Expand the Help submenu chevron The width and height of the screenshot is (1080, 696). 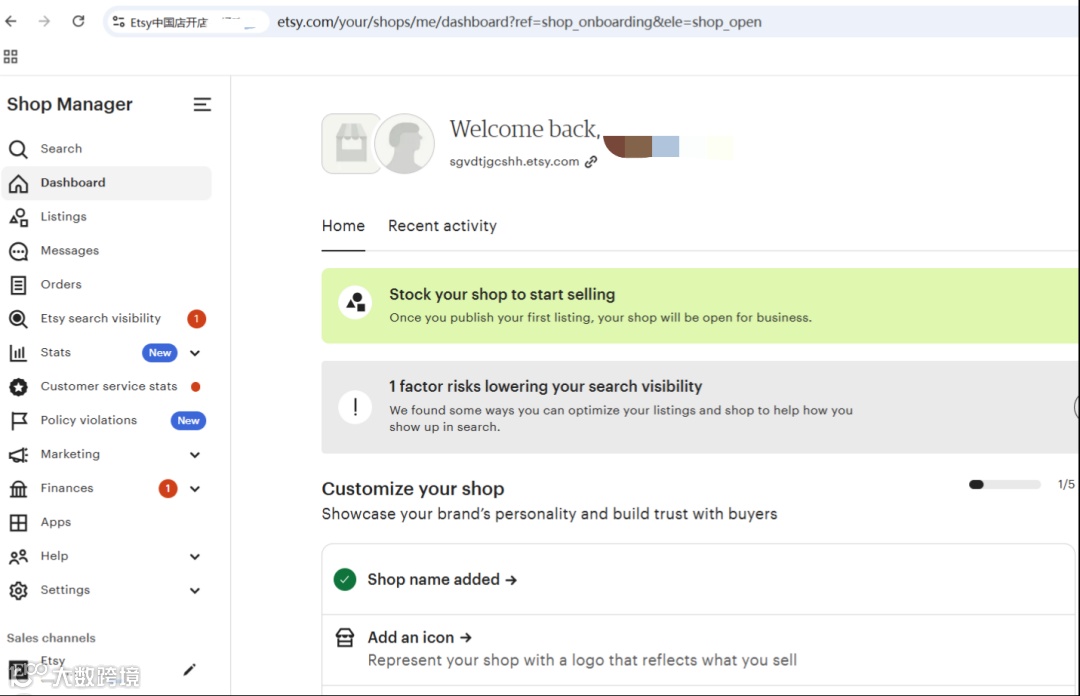point(195,556)
